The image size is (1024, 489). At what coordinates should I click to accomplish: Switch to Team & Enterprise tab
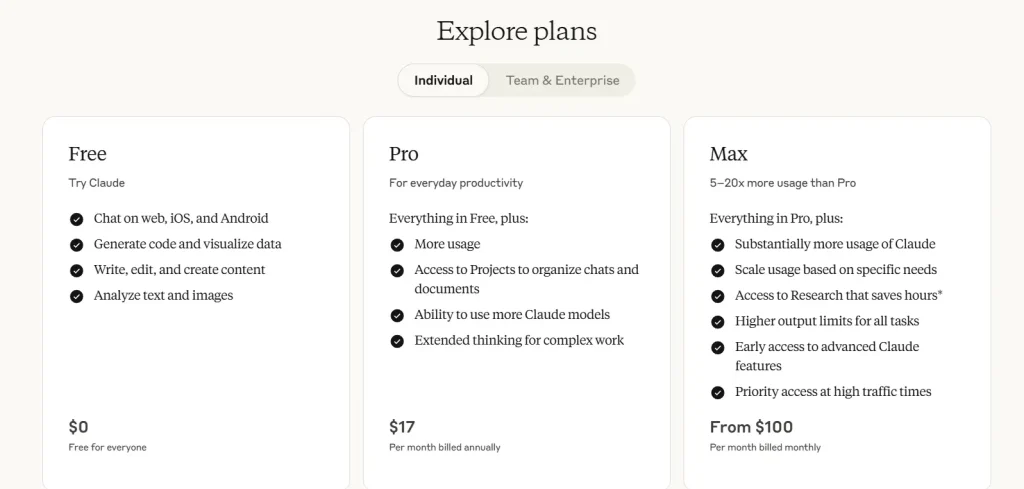click(562, 80)
